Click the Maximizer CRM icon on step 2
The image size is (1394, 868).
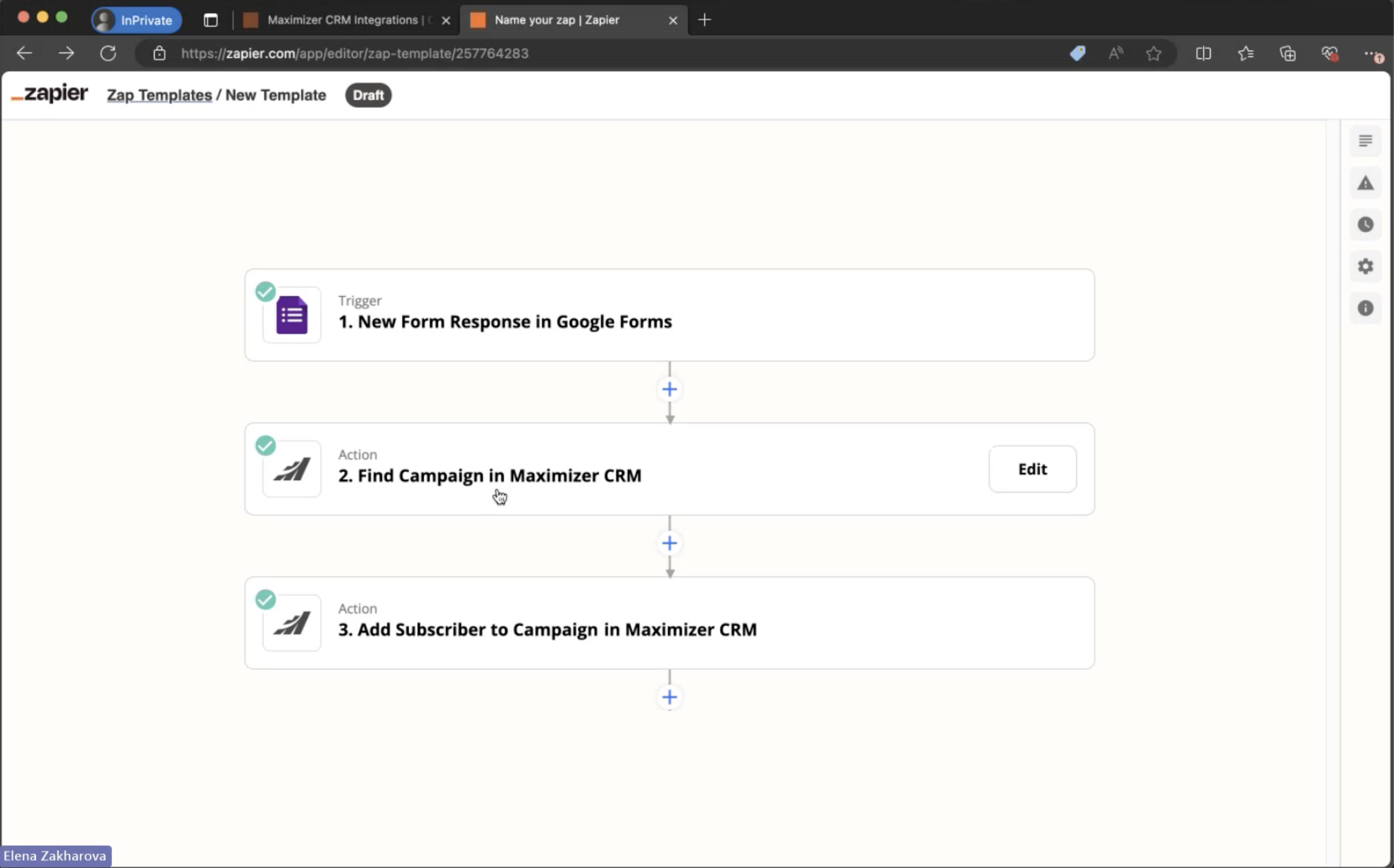[292, 469]
